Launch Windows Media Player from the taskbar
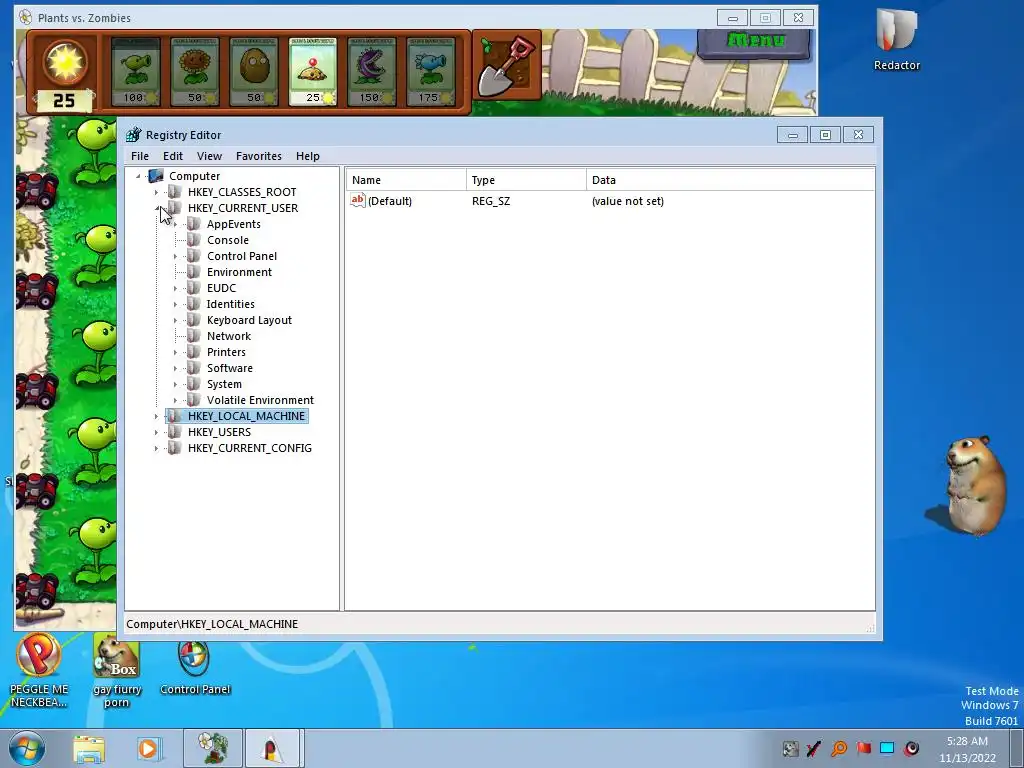 148,749
